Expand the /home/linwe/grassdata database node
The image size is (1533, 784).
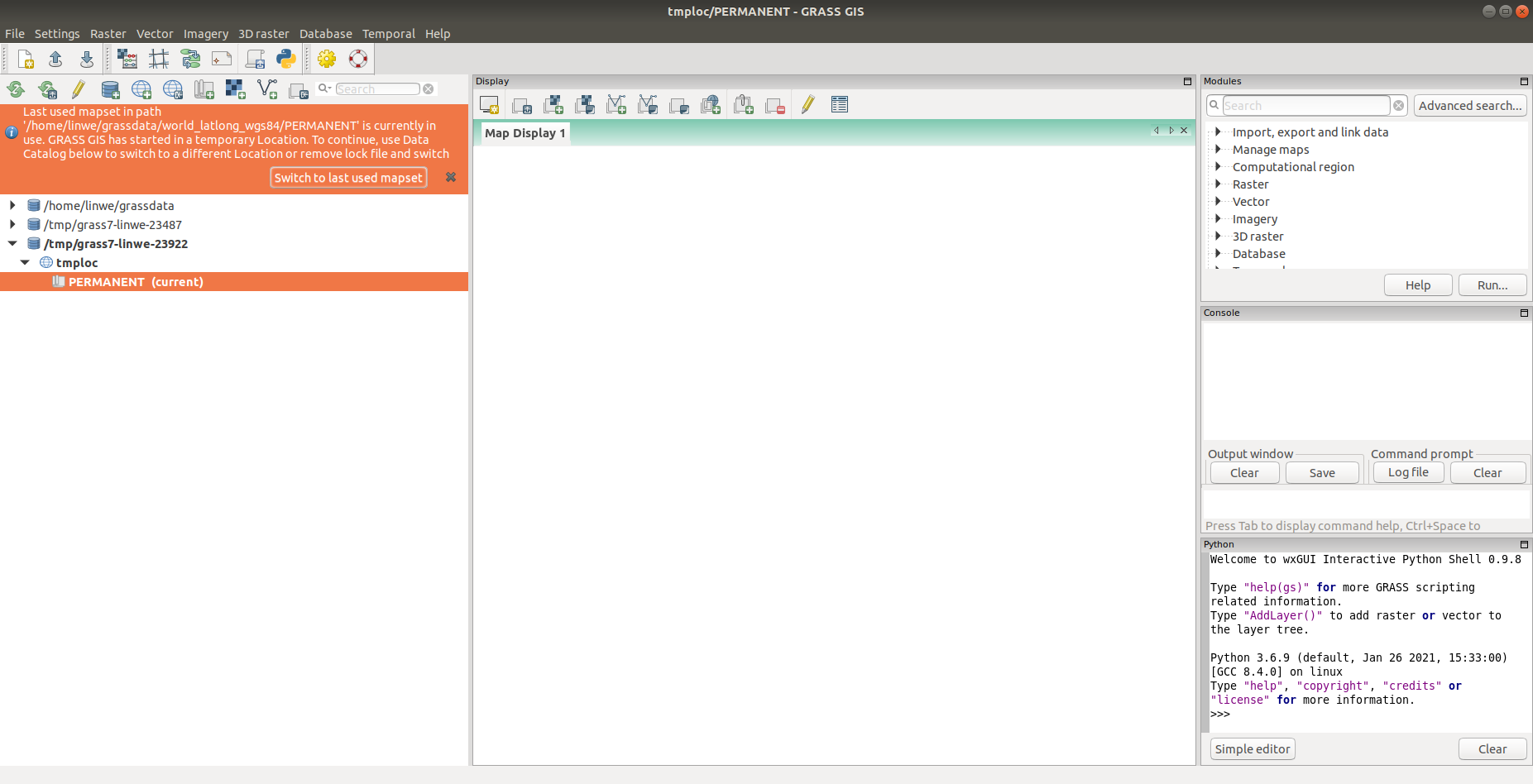[12, 205]
